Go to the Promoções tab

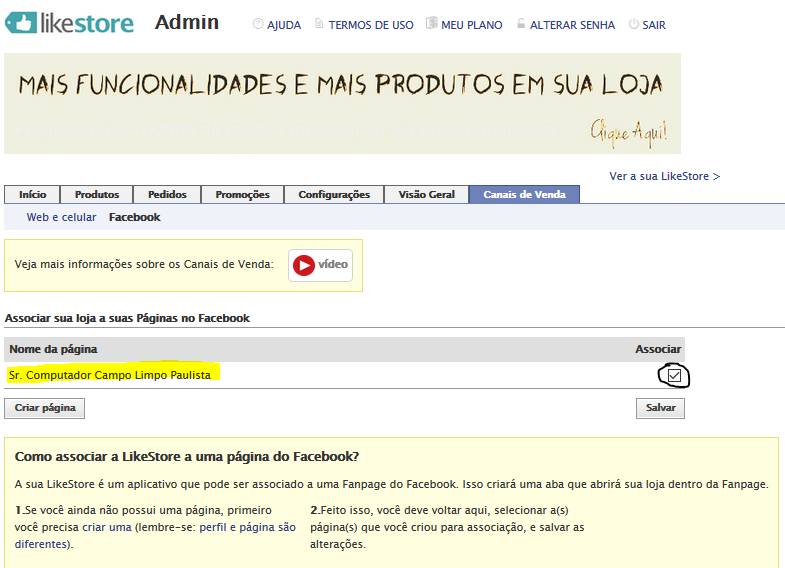pyautogui.click(x=242, y=195)
